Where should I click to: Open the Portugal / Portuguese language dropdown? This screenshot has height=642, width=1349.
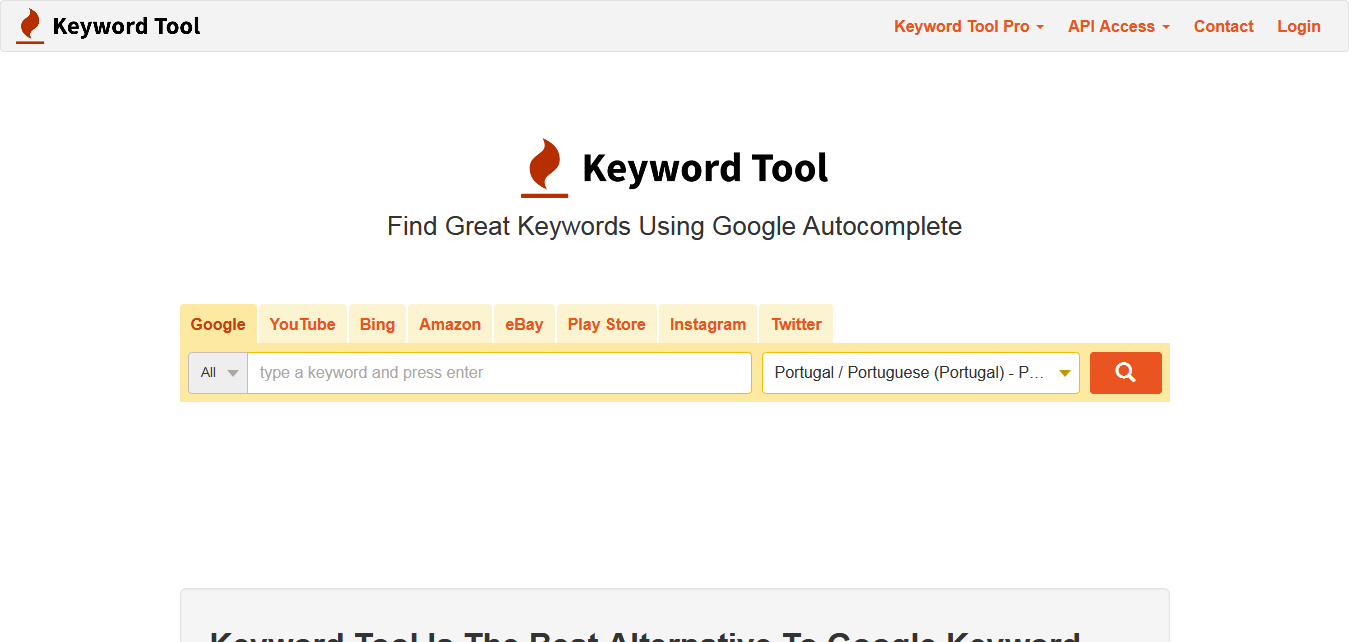(921, 373)
